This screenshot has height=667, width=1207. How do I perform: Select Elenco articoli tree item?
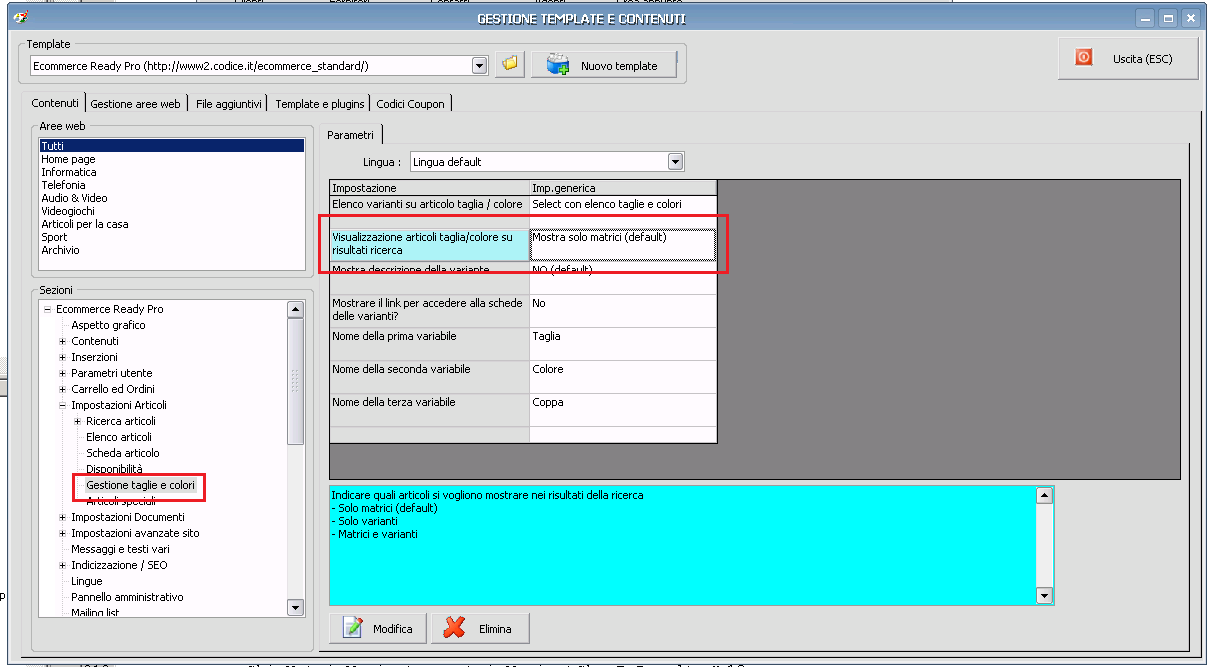[x=119, y=437]
